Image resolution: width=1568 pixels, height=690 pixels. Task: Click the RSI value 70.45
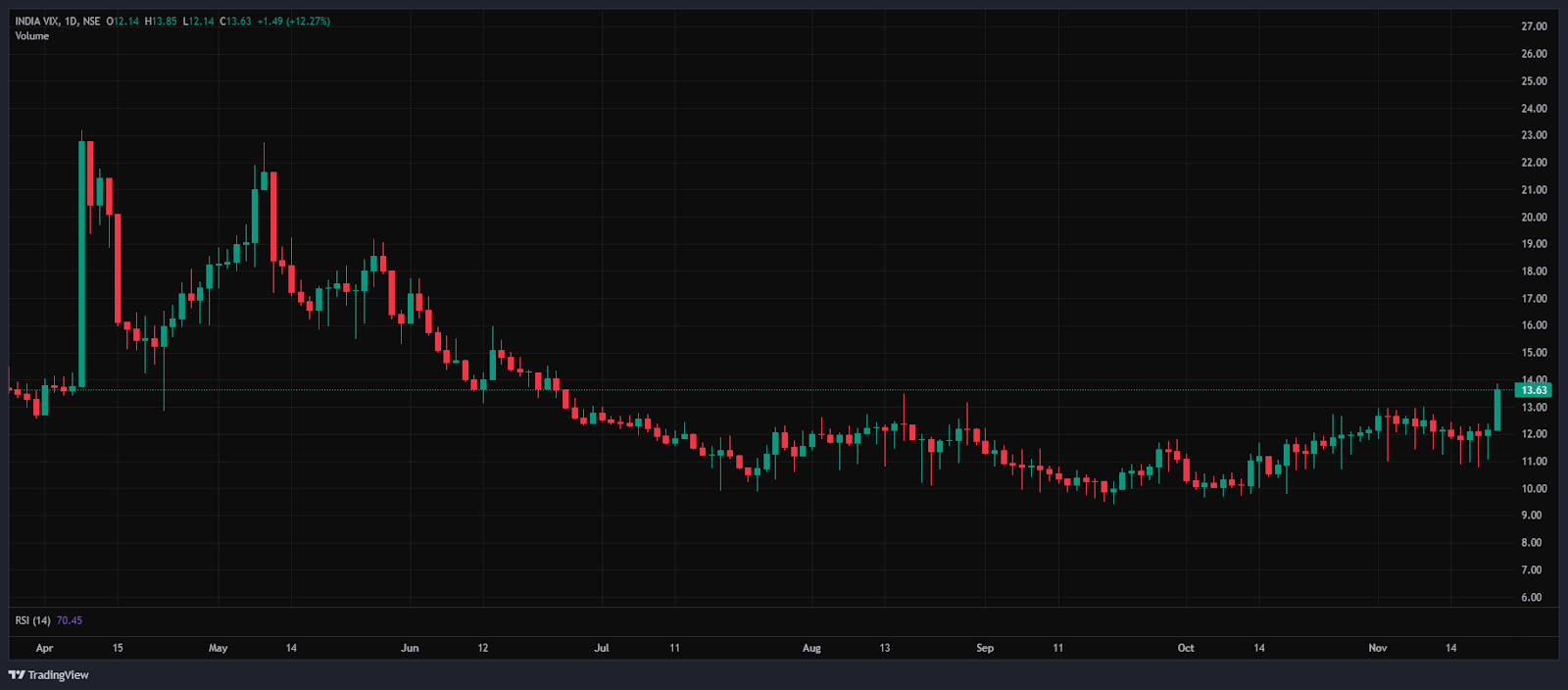70,620
